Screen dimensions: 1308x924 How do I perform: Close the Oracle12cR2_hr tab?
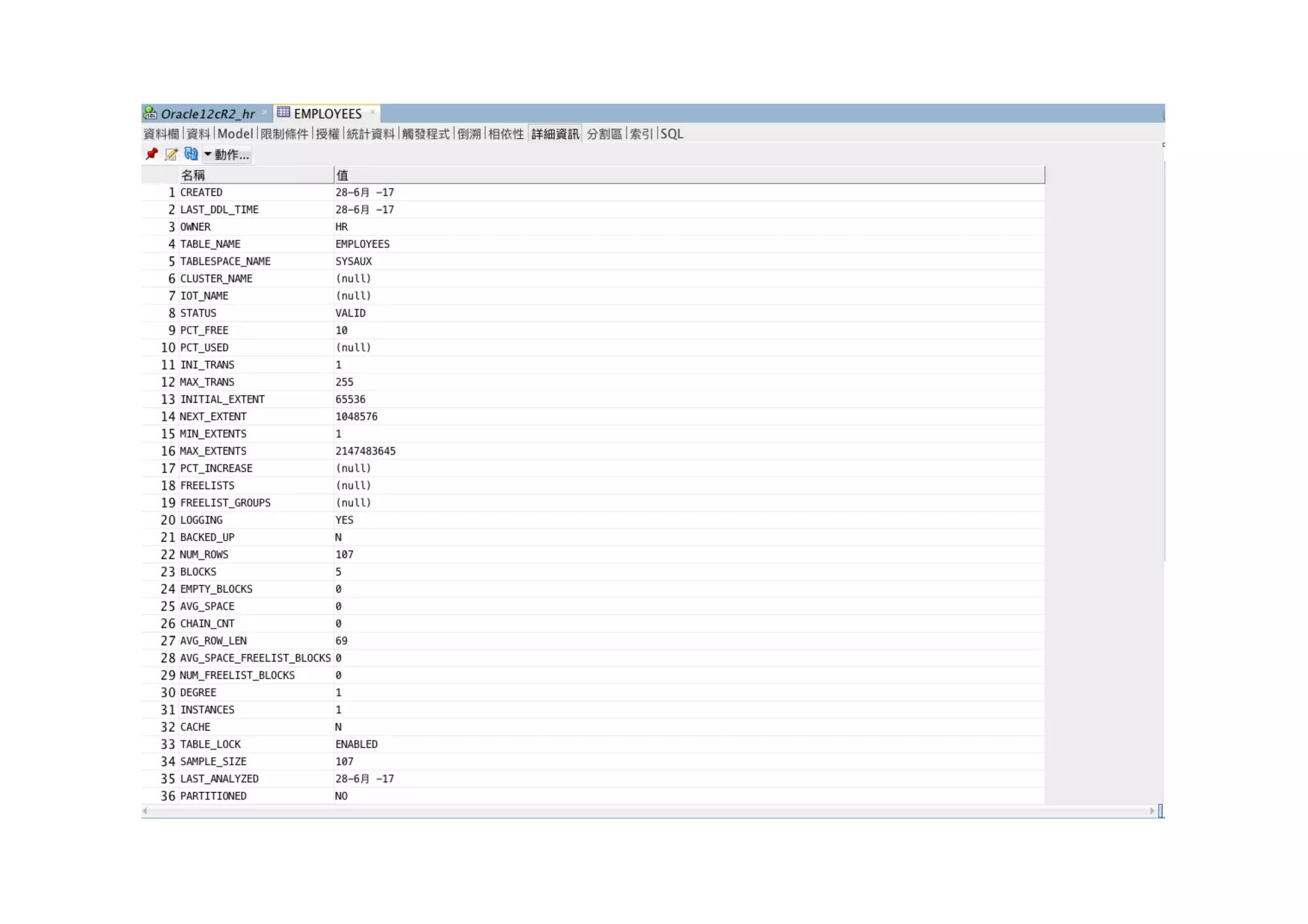[264, 112]
